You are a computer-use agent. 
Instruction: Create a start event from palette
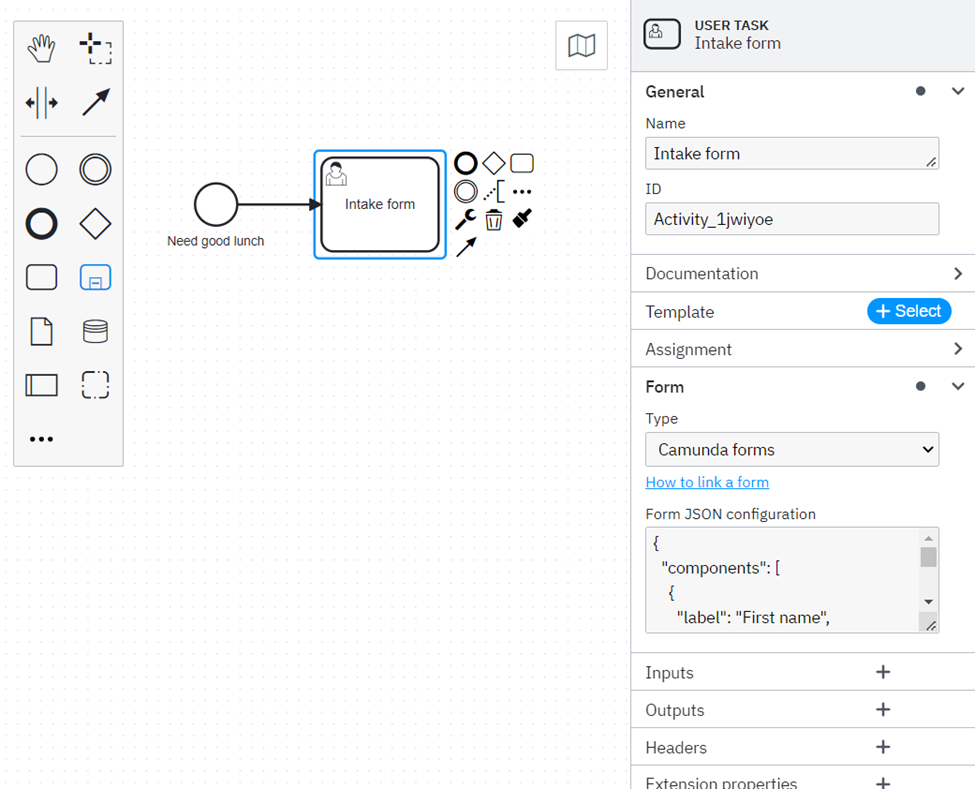pos(42,169)
